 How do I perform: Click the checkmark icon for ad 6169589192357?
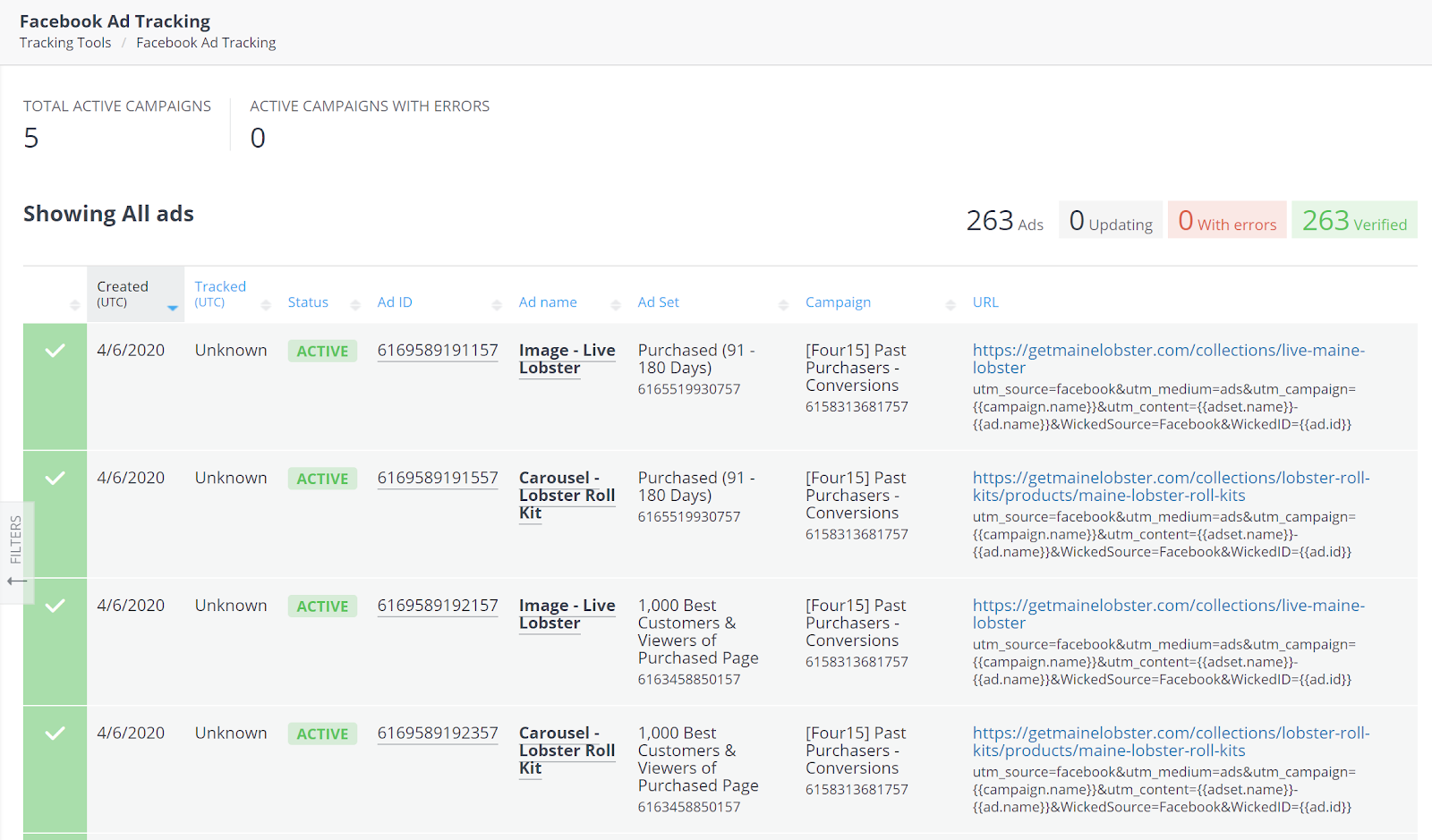[55, 734]
